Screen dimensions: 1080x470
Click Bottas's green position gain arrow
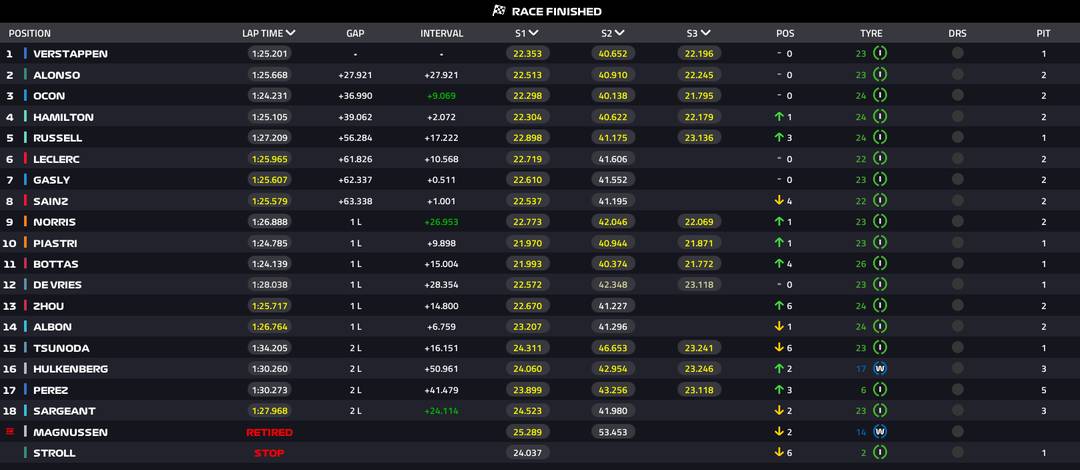pyautogui.click(x=779, y=263)
